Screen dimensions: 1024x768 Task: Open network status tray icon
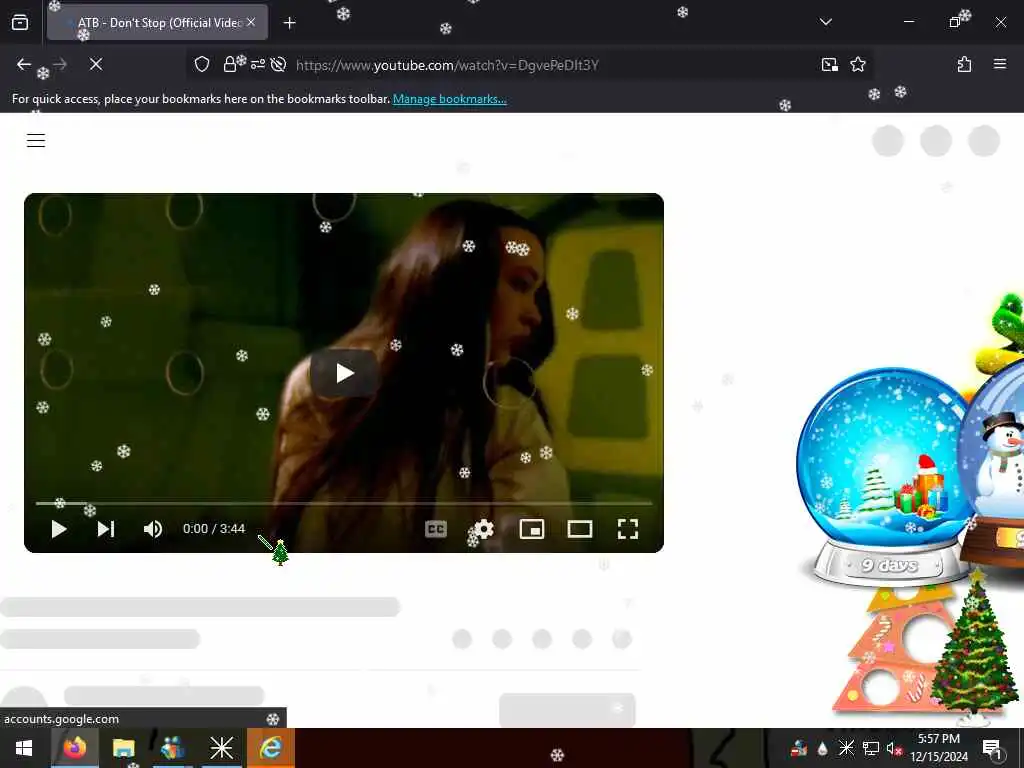870,748
